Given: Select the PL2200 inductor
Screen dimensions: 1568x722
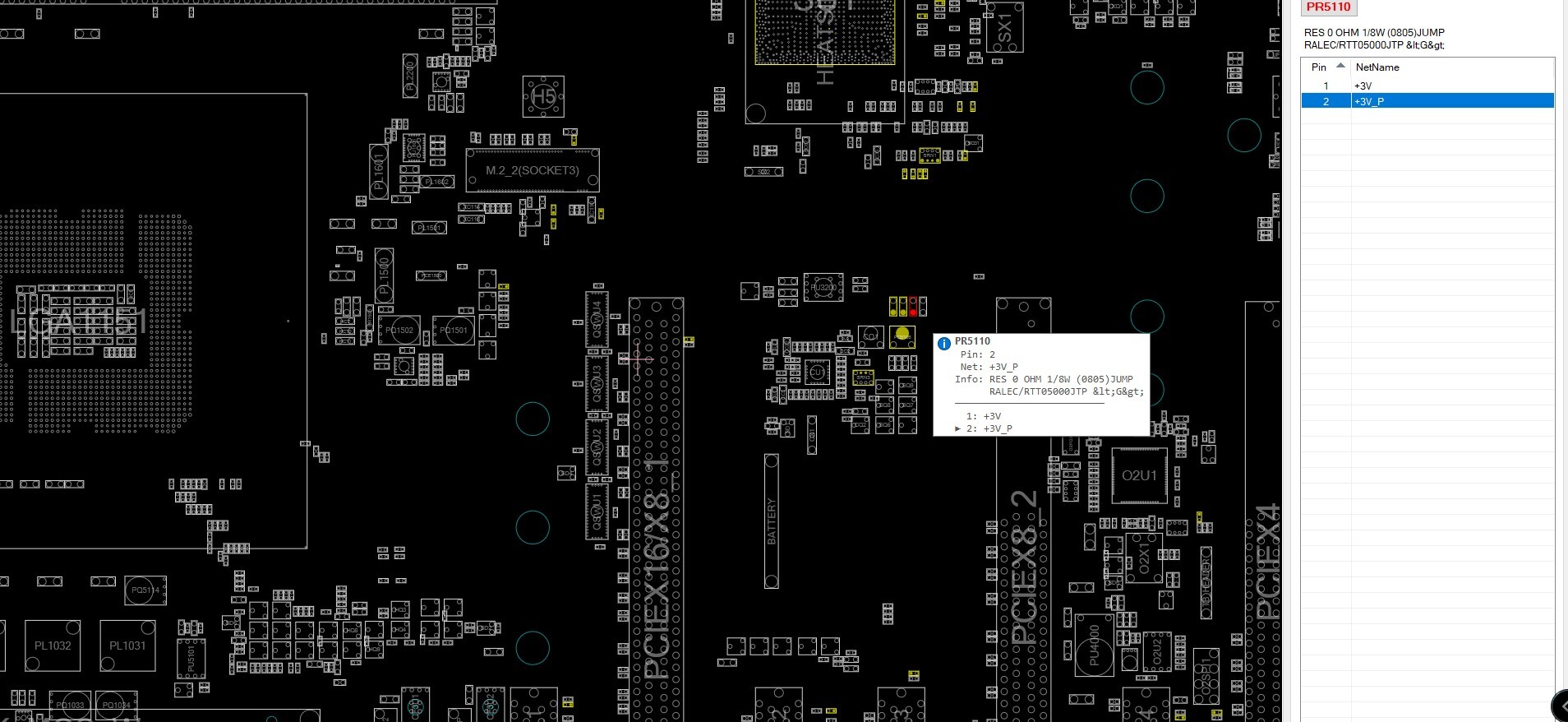Looking at the screenshot, I should pyautogui.click(x=410, y=74).
